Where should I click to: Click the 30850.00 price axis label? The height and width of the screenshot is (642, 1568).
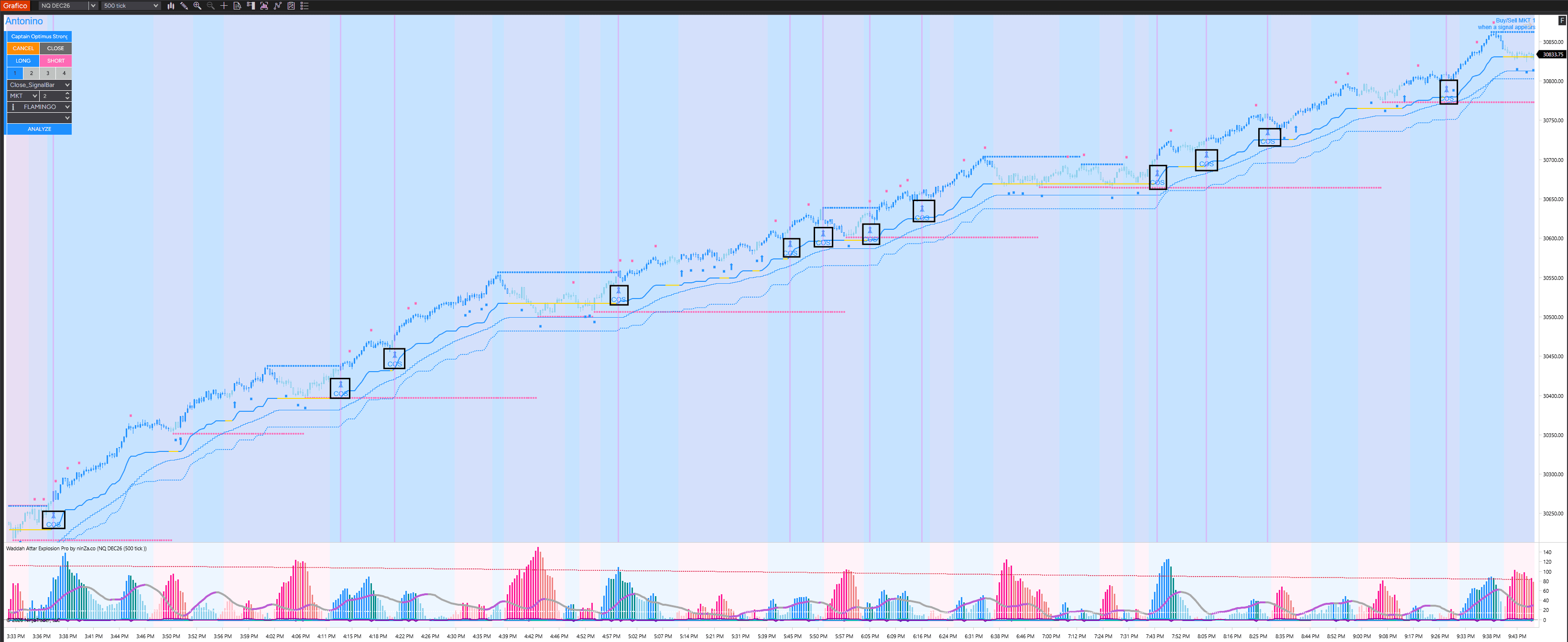pos(1553,42)
